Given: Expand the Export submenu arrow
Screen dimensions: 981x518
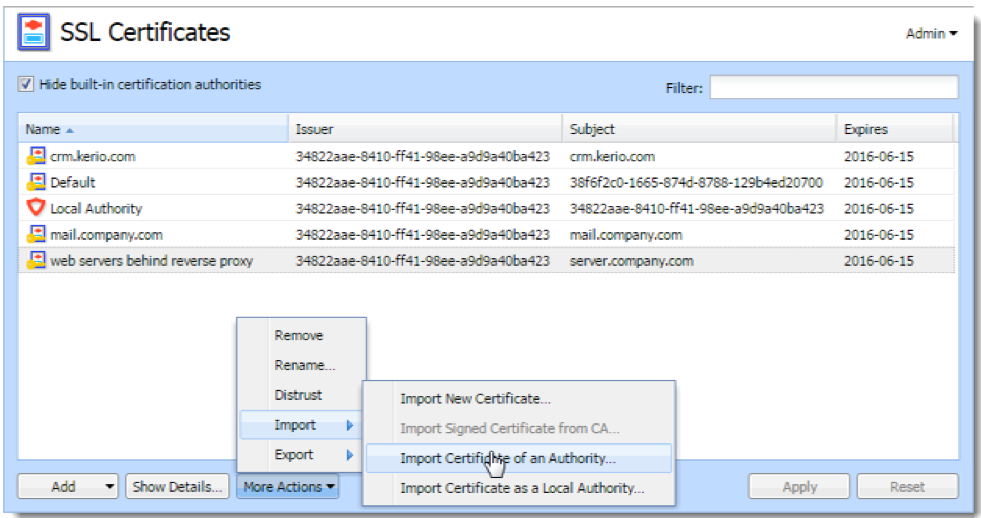Looking at the screenshot, I should (350, 455).
